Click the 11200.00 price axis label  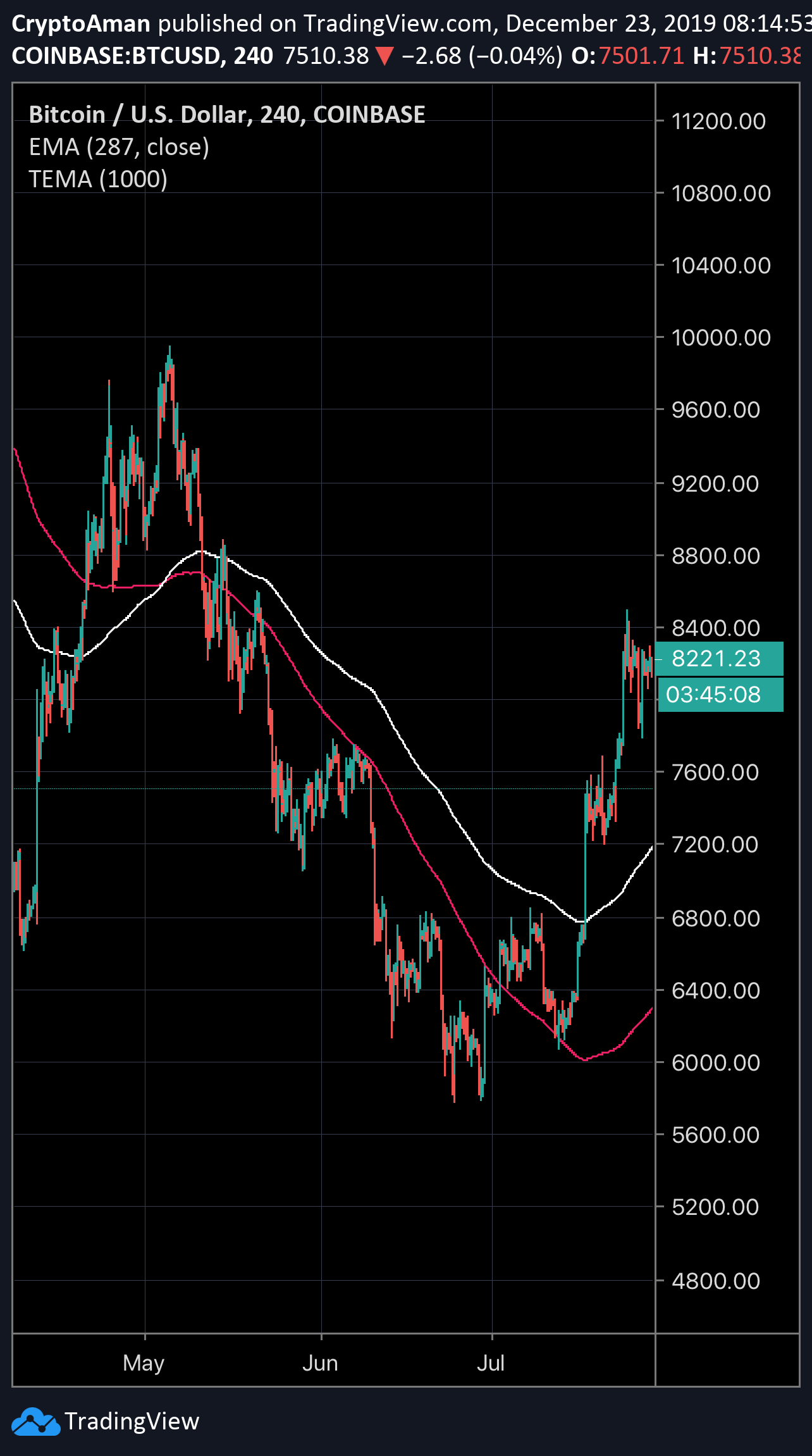tap(718, 121)
